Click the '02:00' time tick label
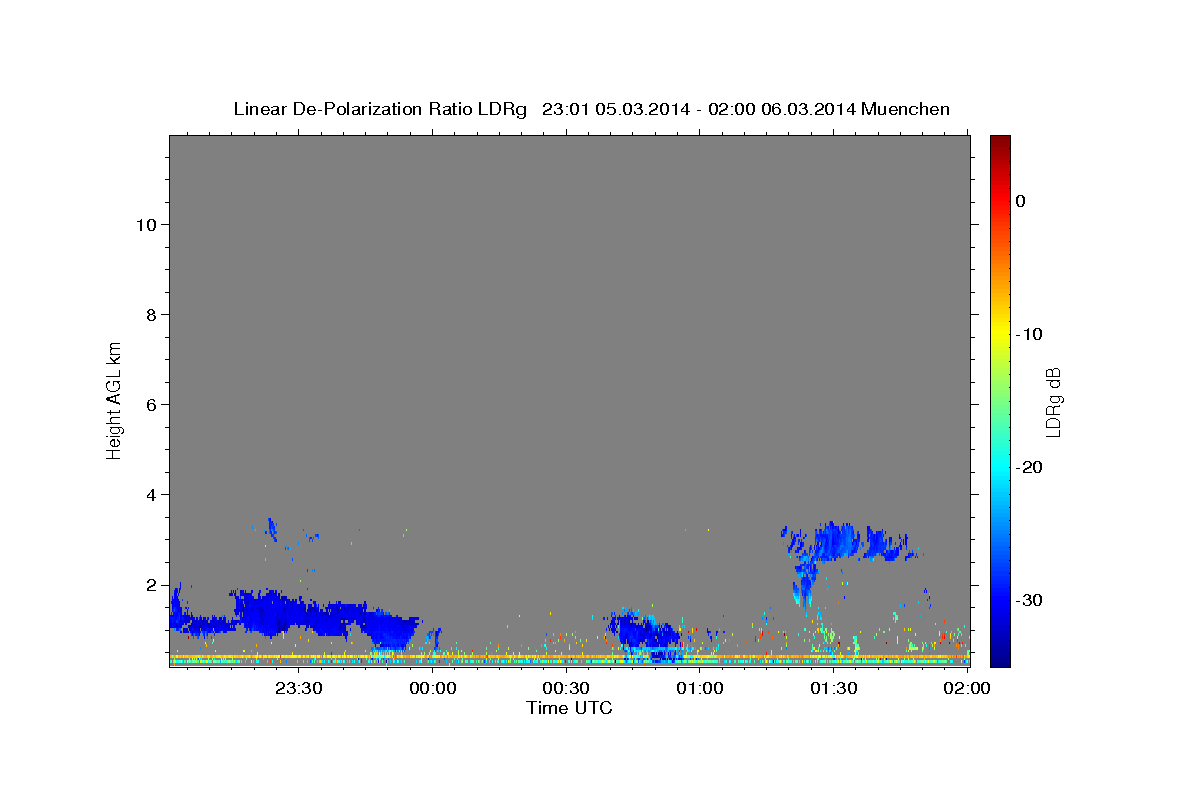 pos(967,688)
